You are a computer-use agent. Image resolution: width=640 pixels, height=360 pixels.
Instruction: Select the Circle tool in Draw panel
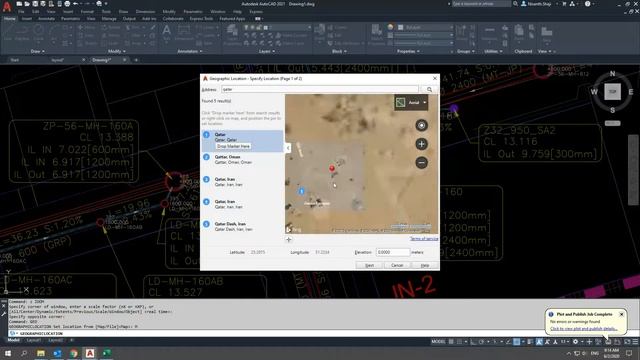point(38,32)
